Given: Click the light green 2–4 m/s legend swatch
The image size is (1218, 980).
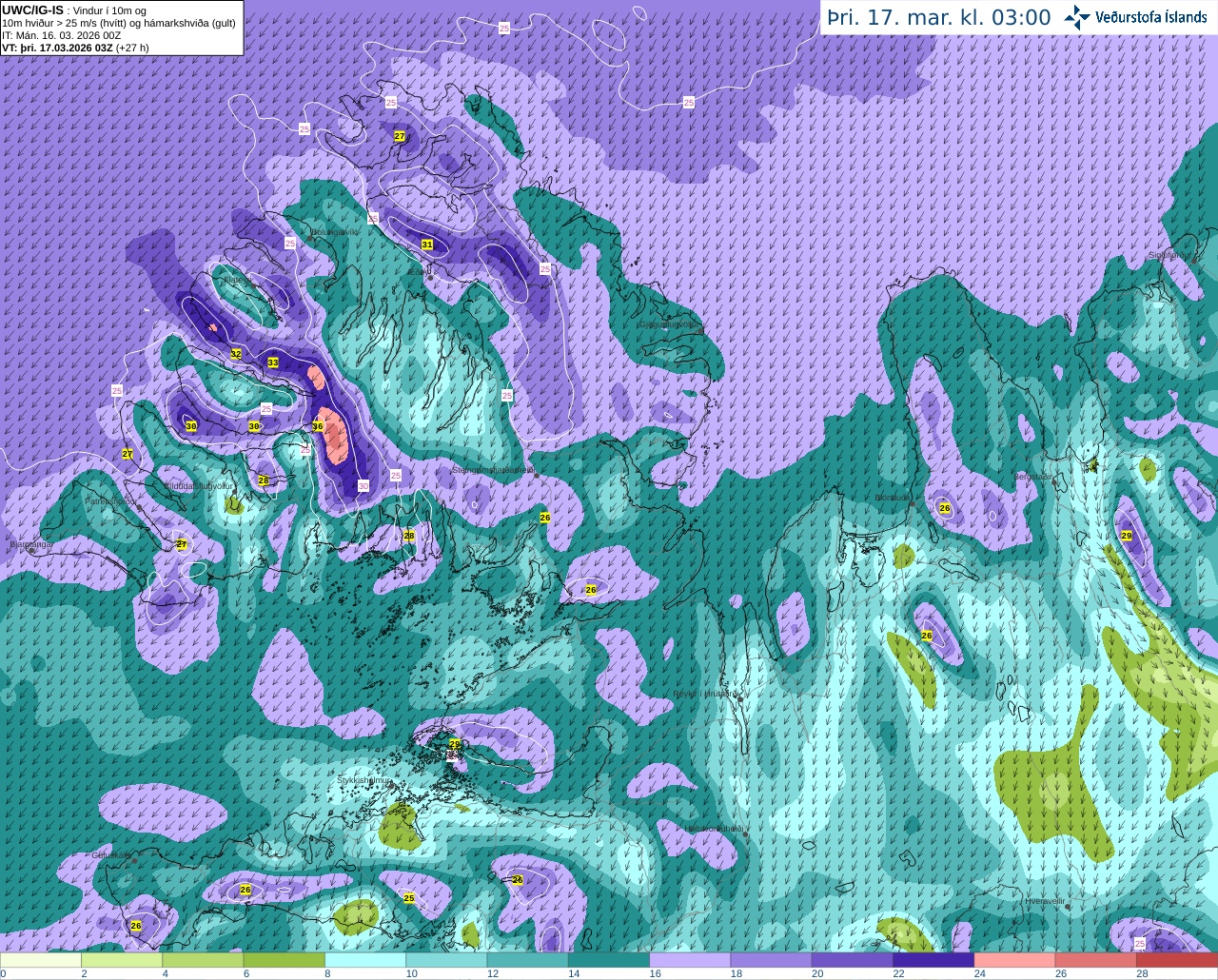Looking at the screenshot, I should pyautogui.click(x=122, y=960).
